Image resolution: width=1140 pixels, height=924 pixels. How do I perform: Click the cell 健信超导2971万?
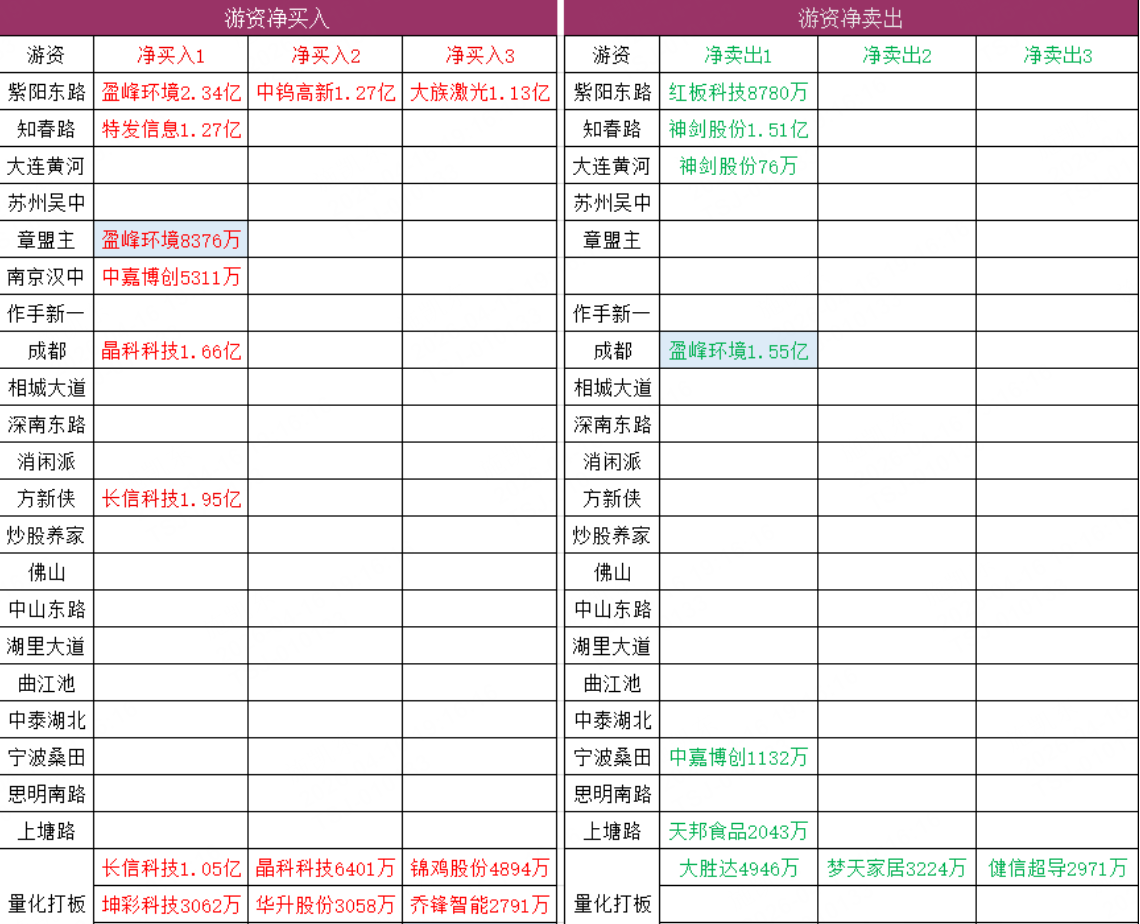coord(1057,868)
